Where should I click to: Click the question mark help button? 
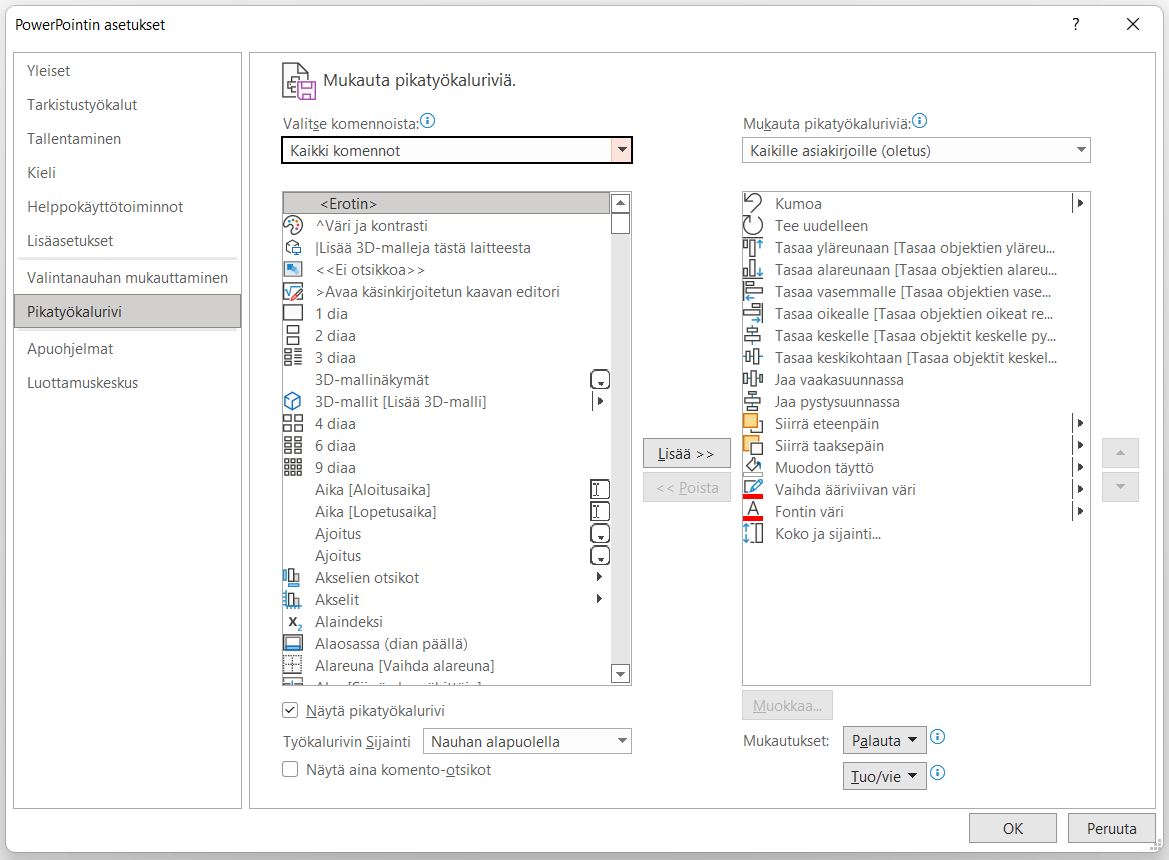point(1076,25)
